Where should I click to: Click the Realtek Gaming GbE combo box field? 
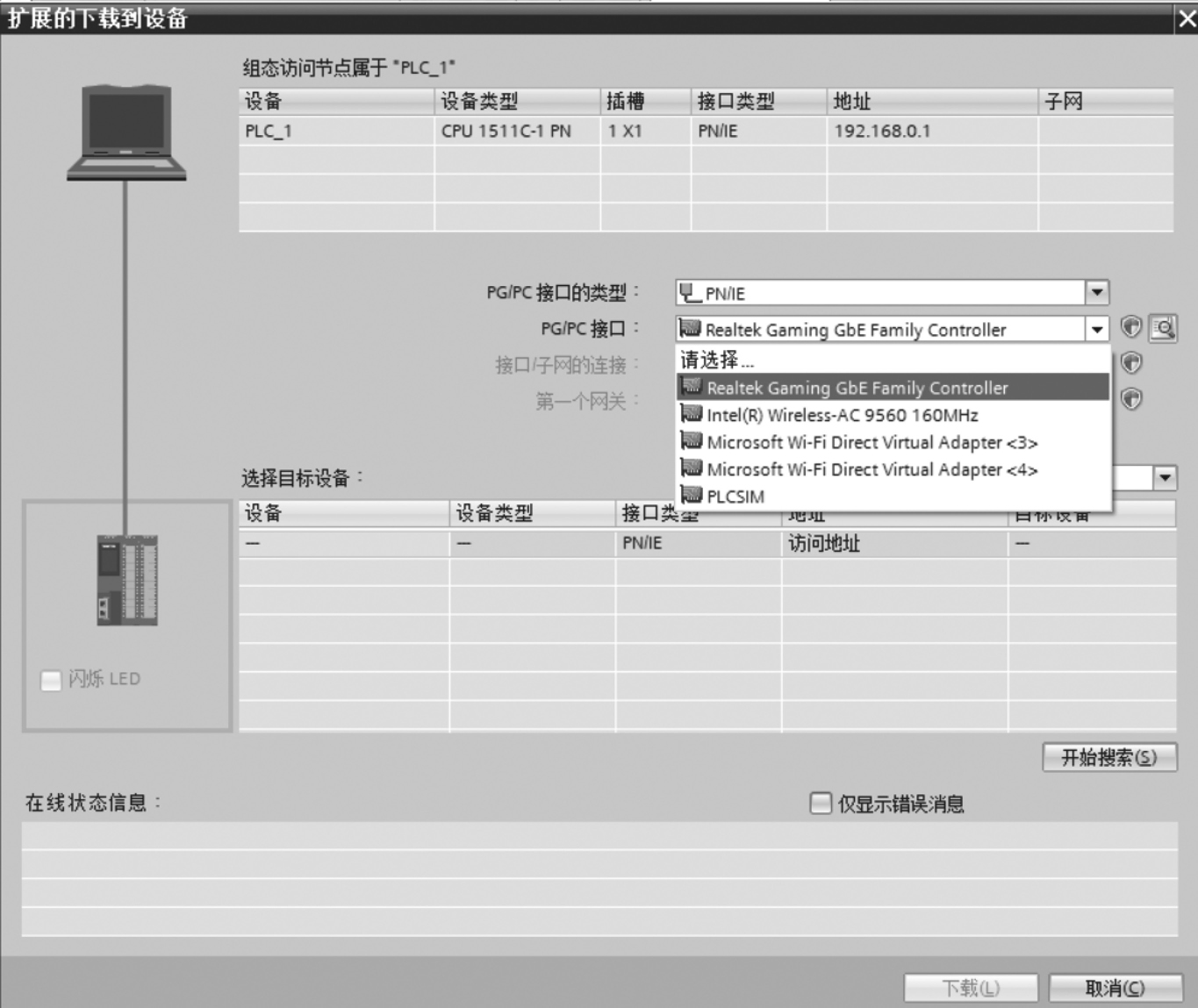[x=881, y=329]
